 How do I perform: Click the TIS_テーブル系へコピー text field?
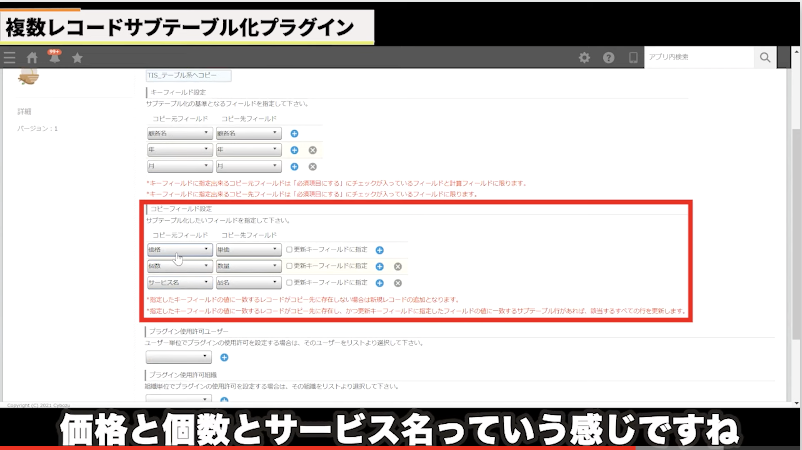pyautogui.click(x=188, y=75)
